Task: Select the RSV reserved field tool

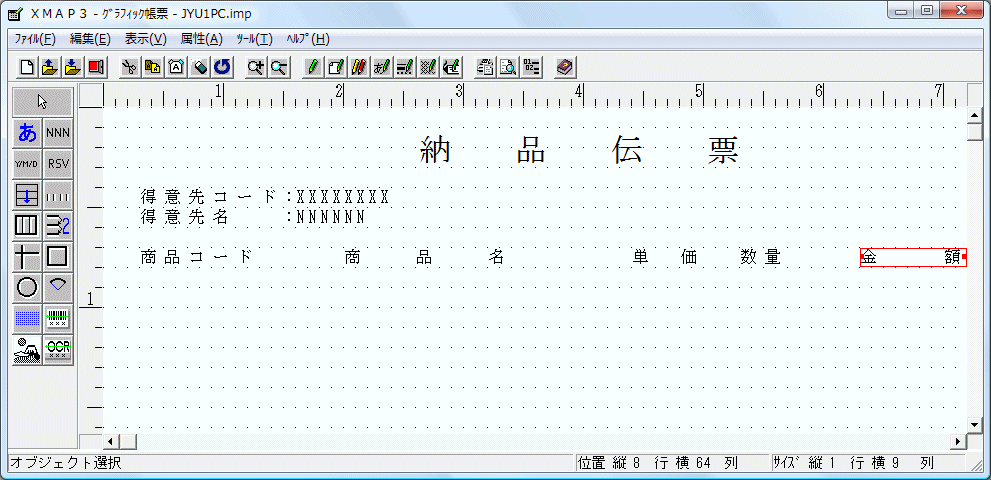Action: [58, 164]
